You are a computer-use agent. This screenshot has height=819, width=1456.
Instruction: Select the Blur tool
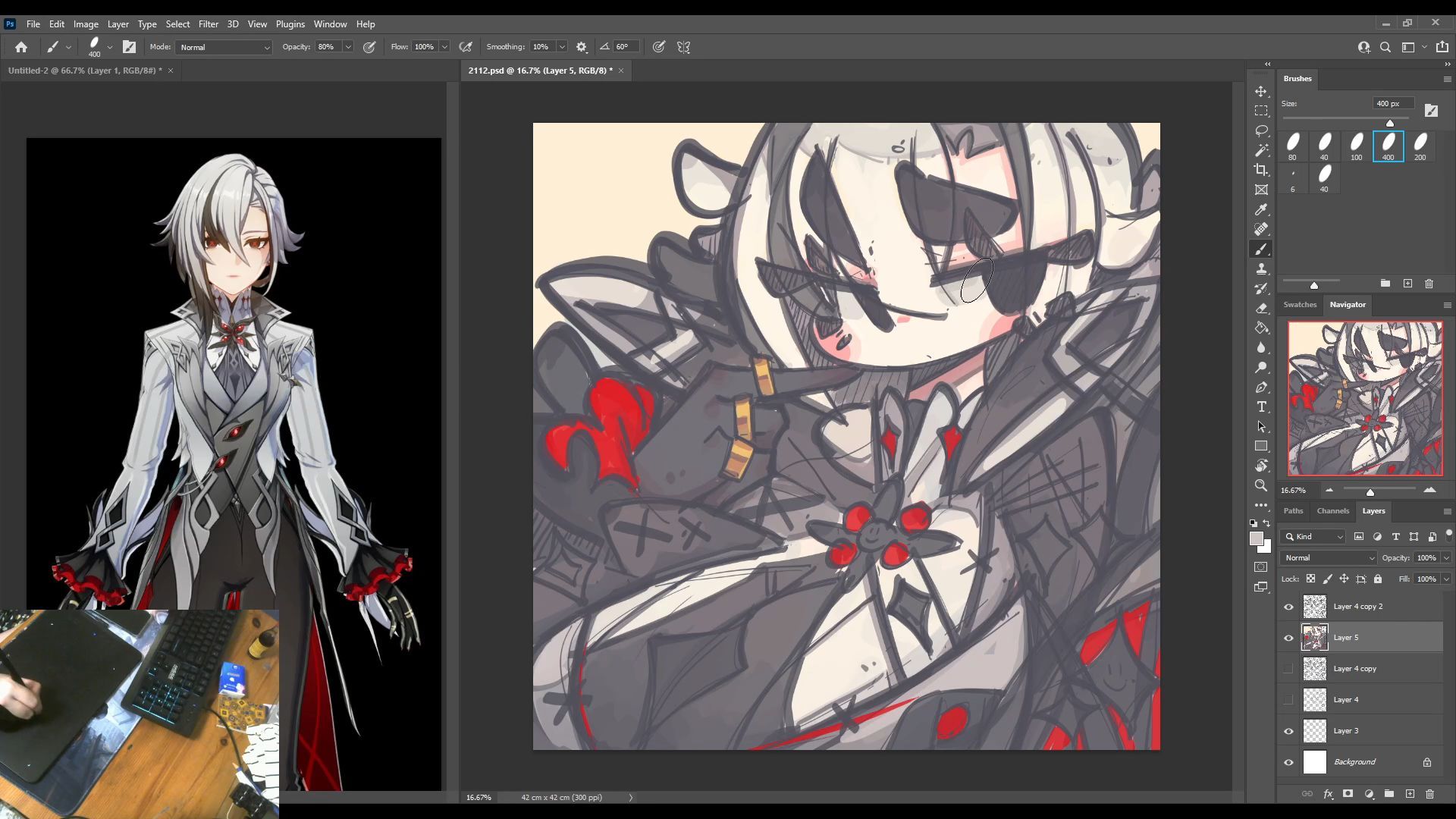click(x=1261, y=347)
